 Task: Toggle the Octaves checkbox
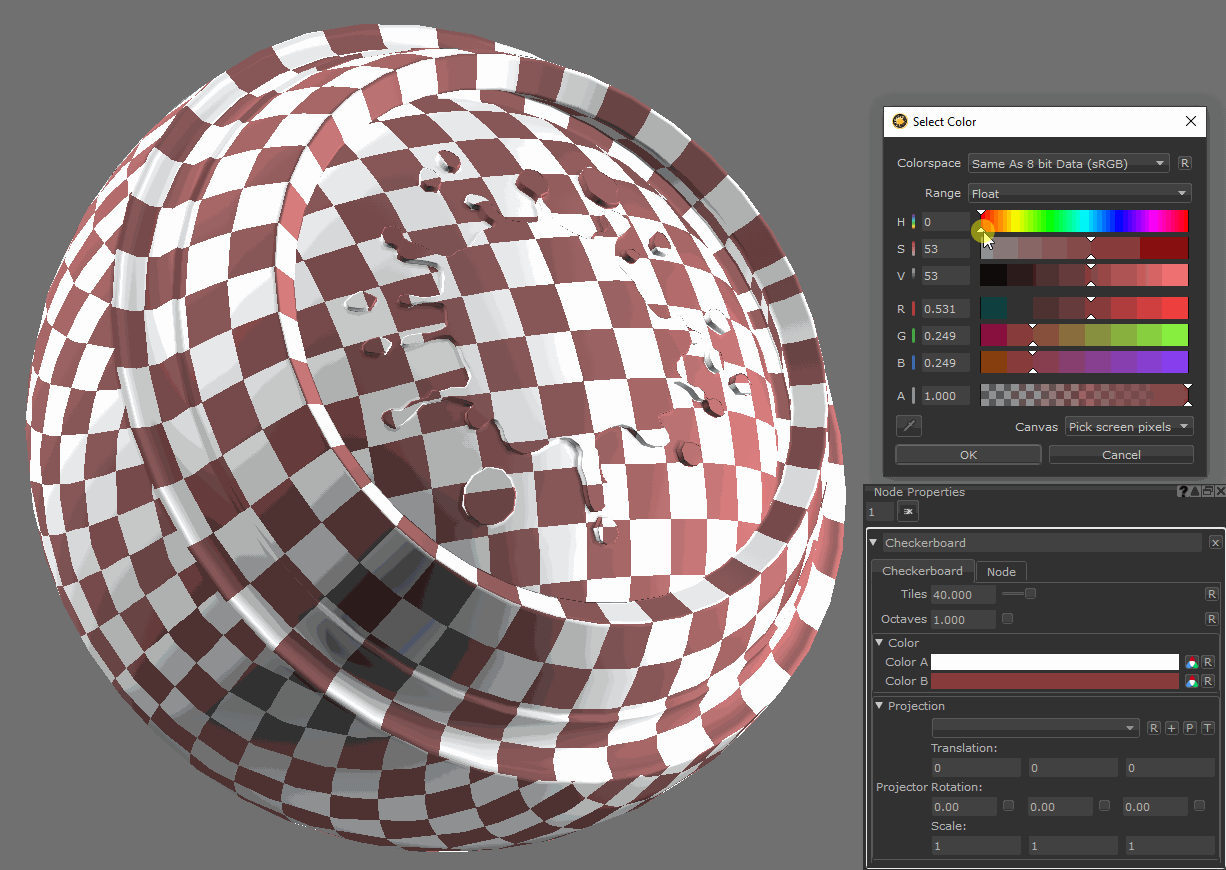click(1007, 619)
